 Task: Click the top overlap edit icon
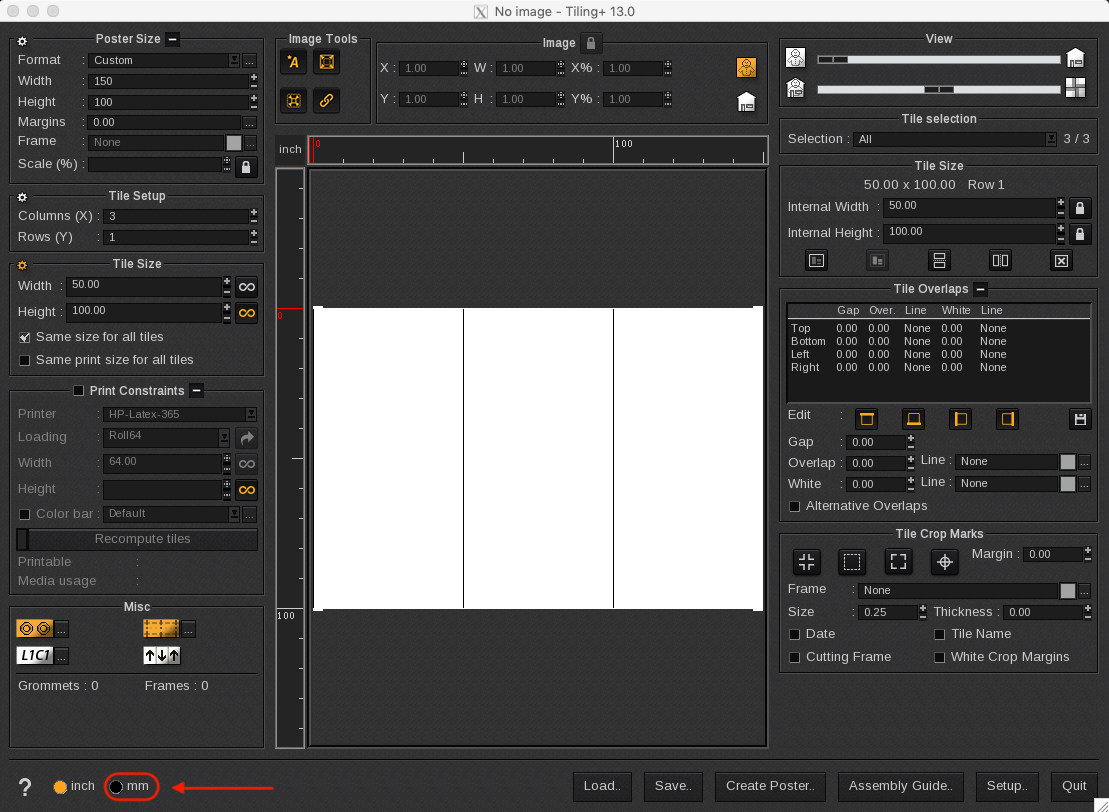click(866, 419)
